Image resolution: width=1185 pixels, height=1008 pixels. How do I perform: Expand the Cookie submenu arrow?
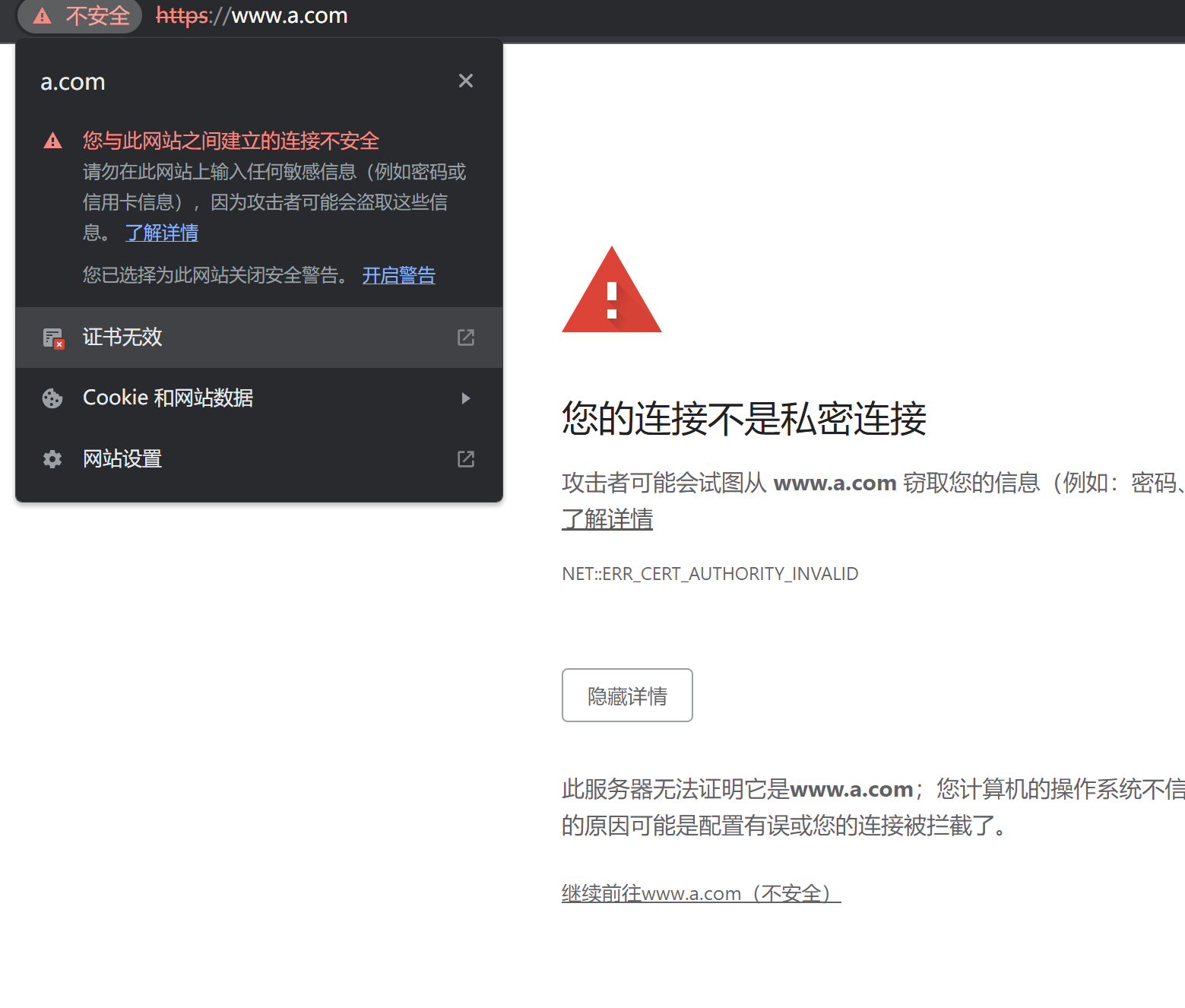point(466,398)
